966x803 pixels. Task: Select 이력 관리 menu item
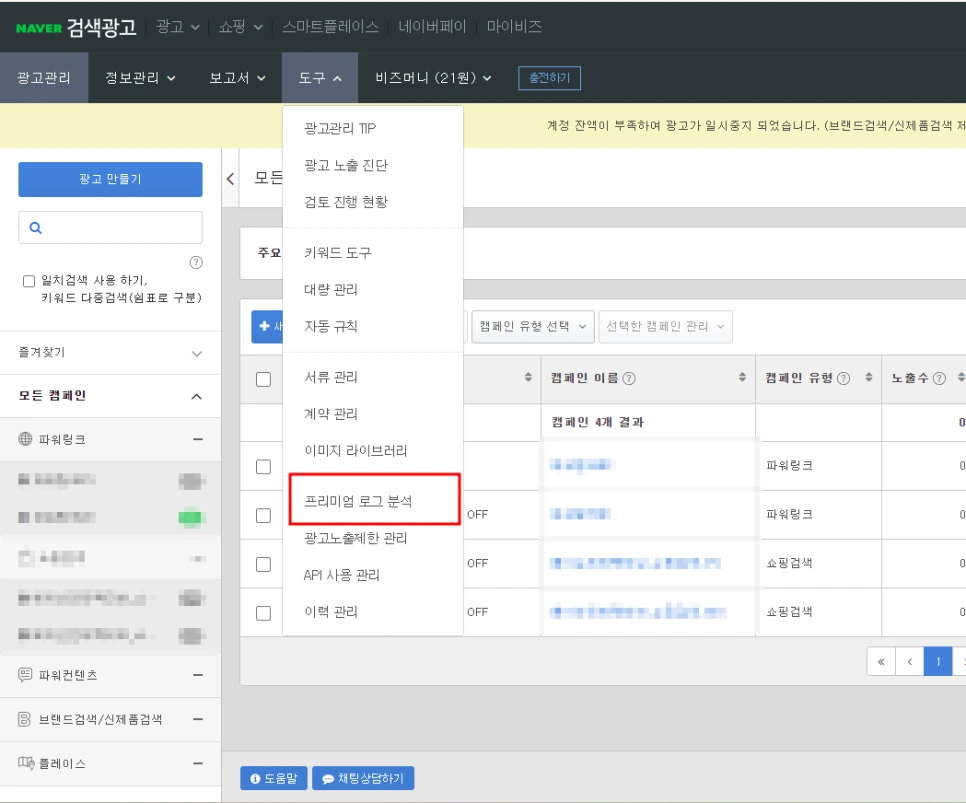click(331, 612)
